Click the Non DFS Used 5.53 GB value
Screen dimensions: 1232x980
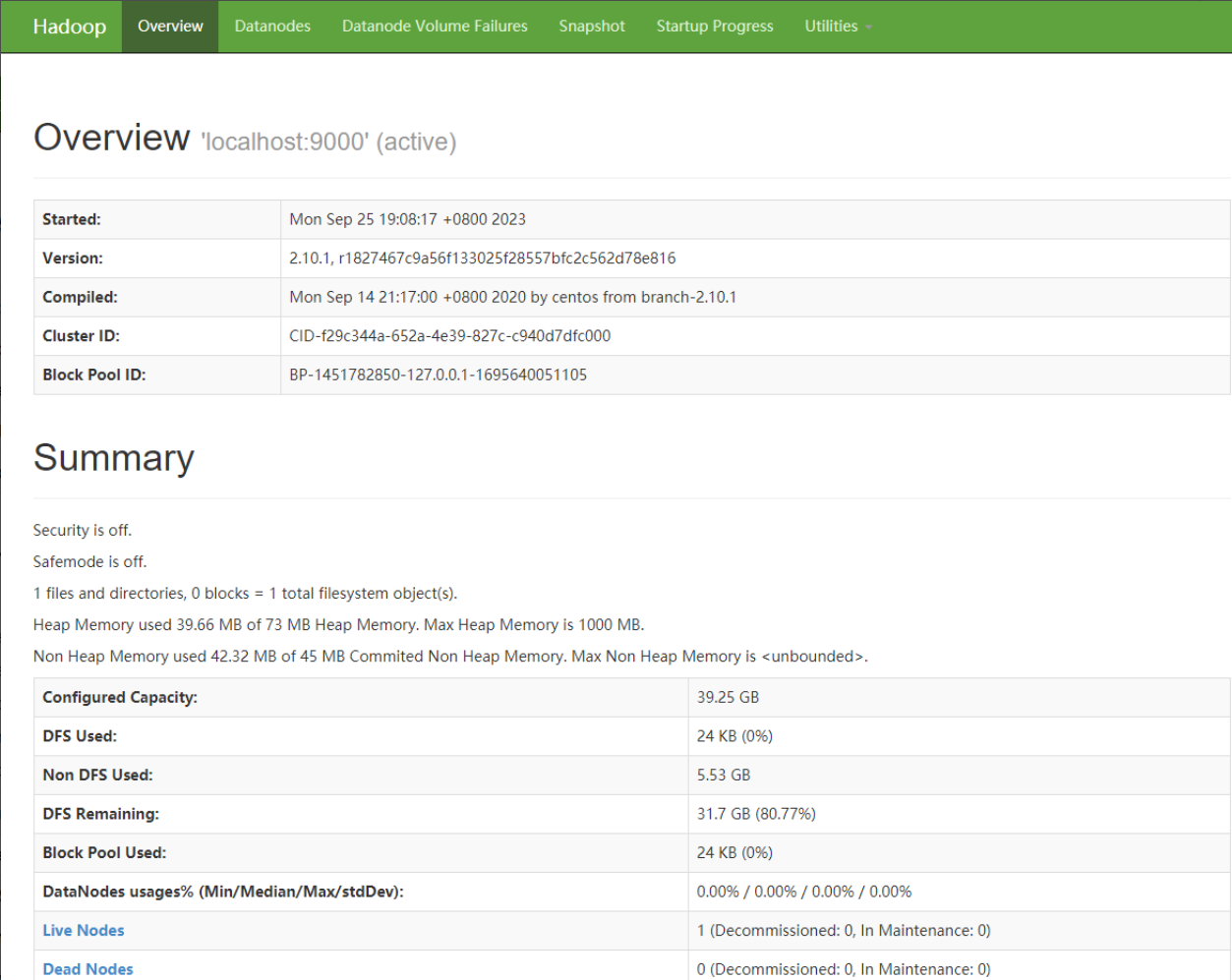tap(723, 775)
